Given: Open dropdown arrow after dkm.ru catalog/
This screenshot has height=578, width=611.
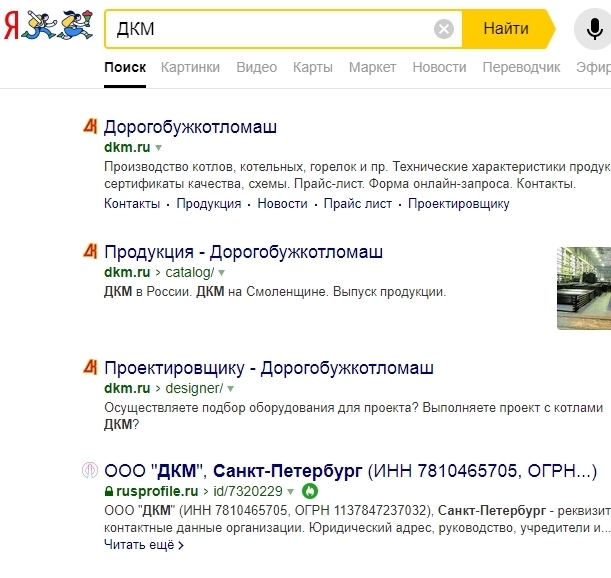Looking at the screenshot, I should point(222,272).
